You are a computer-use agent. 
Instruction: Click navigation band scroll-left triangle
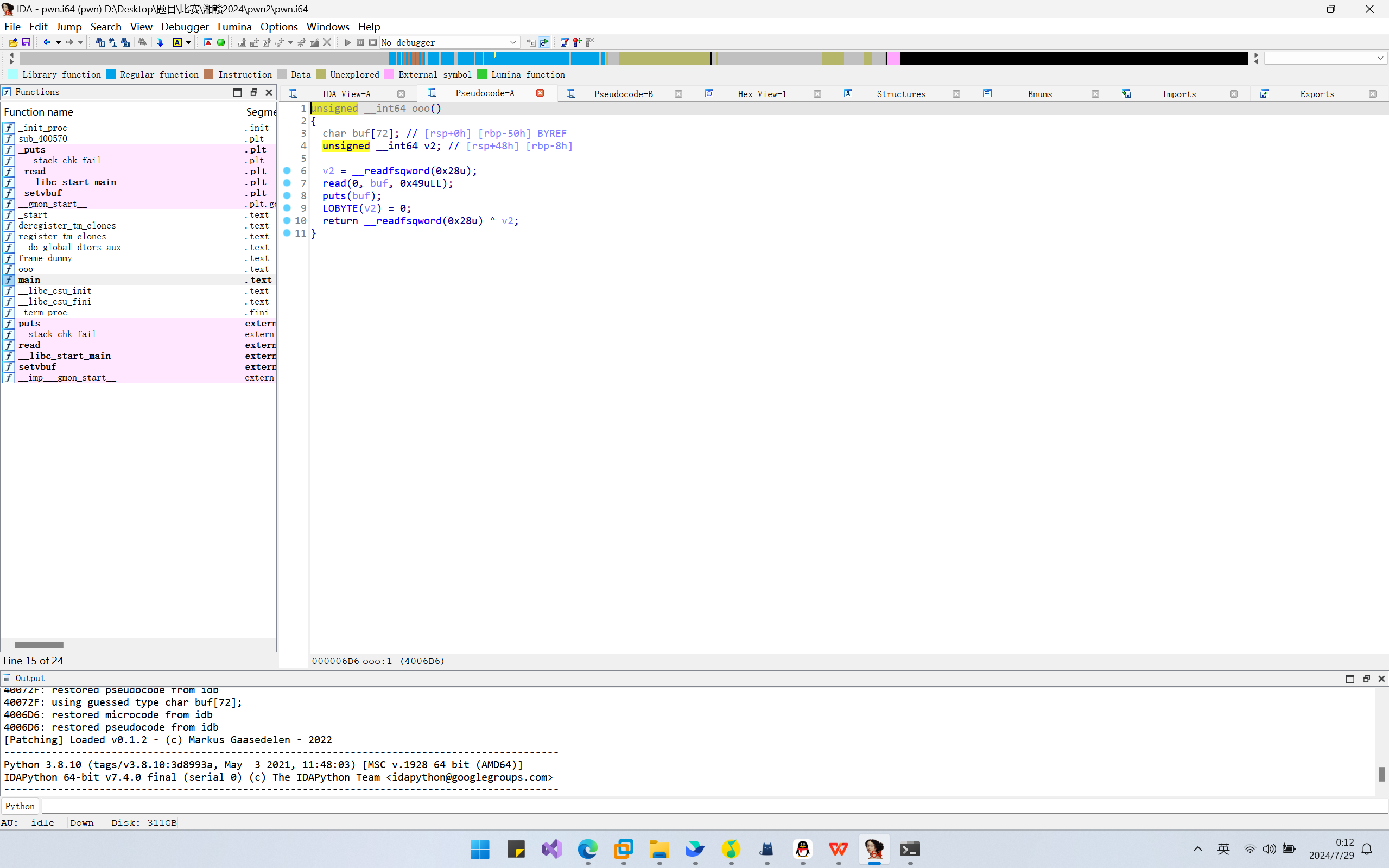11,55
